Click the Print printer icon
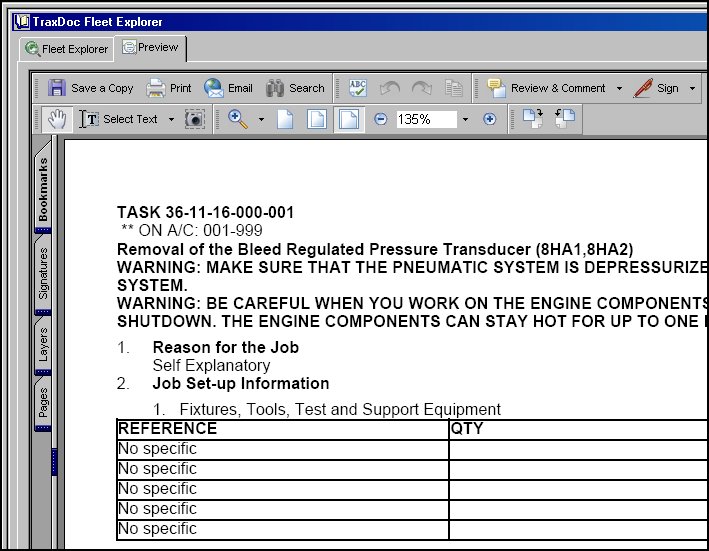The width and height of the screenshot is (709, 551). pyautogui.click(x=156, y=88)
